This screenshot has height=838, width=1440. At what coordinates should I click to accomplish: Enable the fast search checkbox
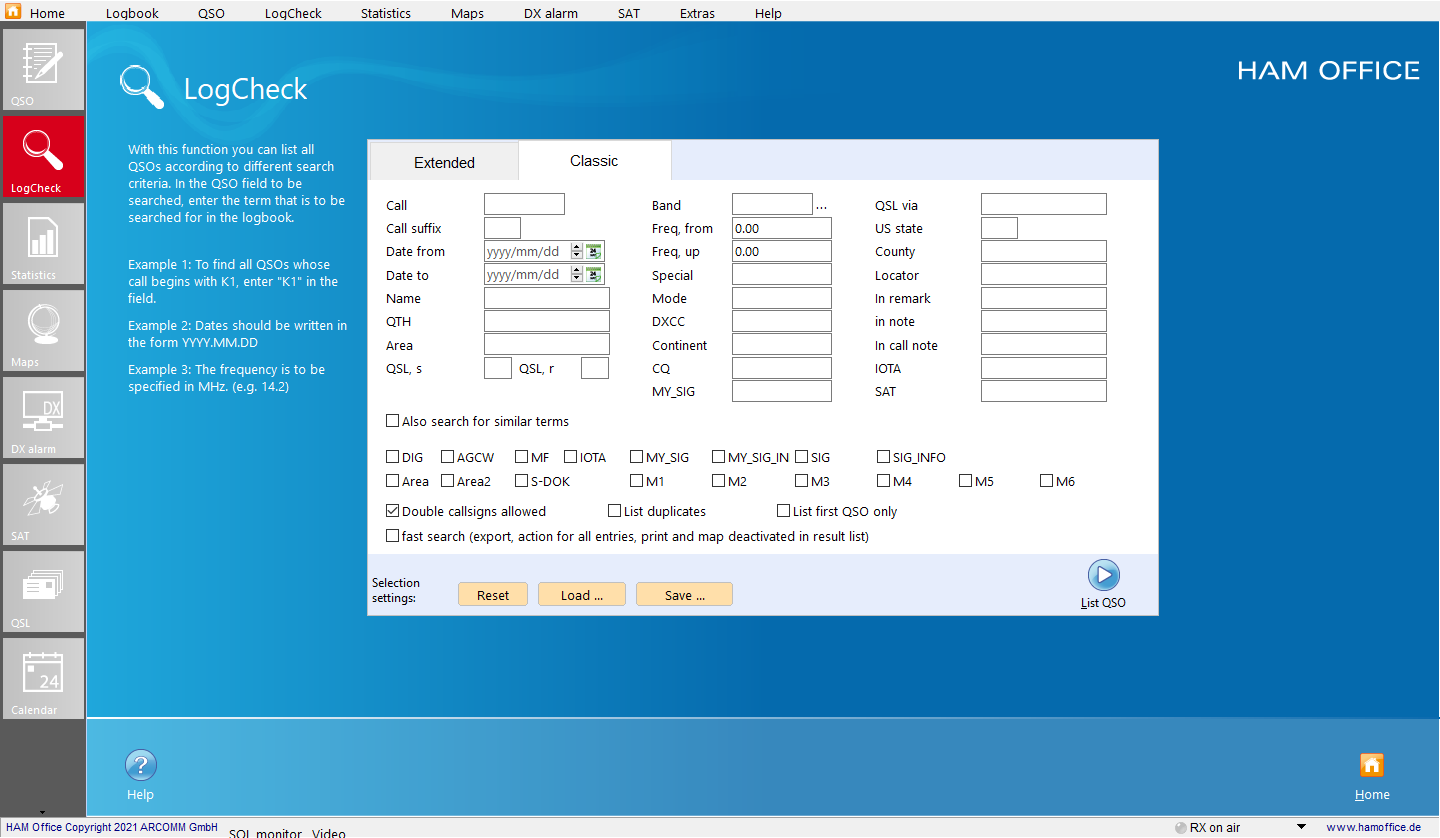(x=393, y=536)
